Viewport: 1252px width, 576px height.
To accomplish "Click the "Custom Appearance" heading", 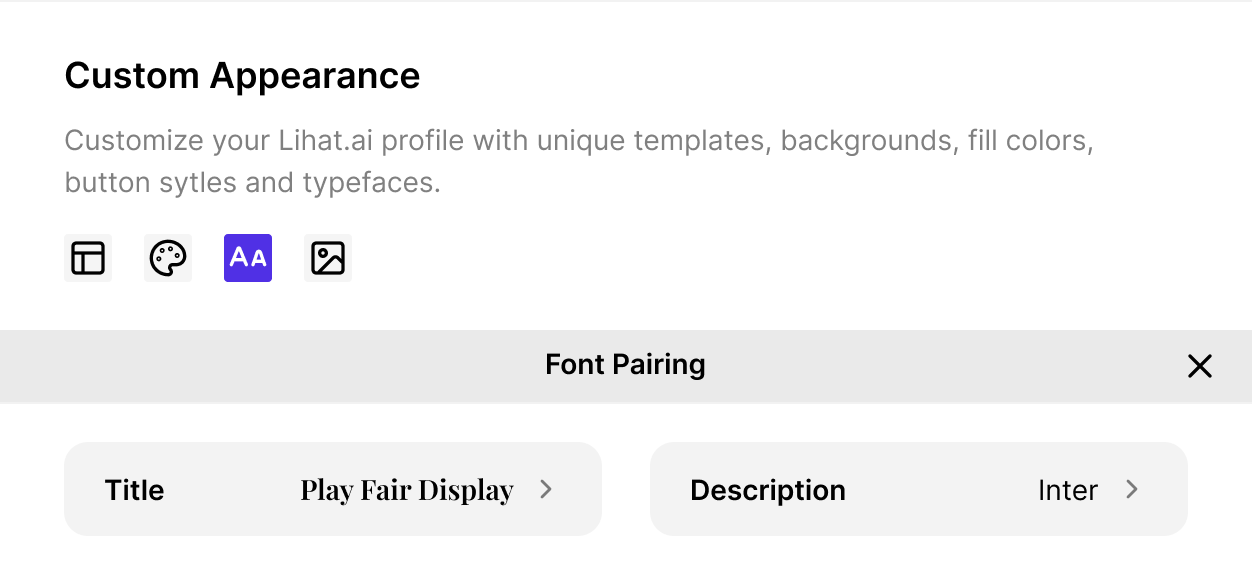I will [242, 76].
